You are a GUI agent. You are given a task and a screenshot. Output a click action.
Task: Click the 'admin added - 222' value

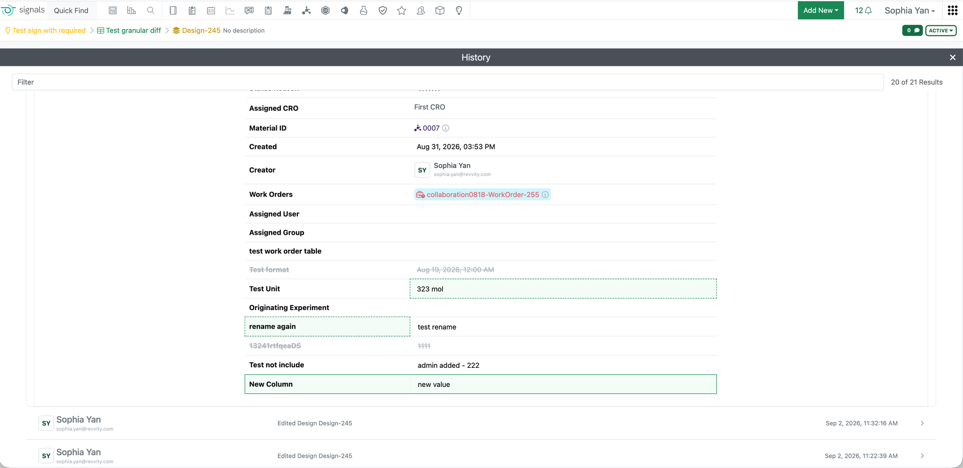(448, 365)
